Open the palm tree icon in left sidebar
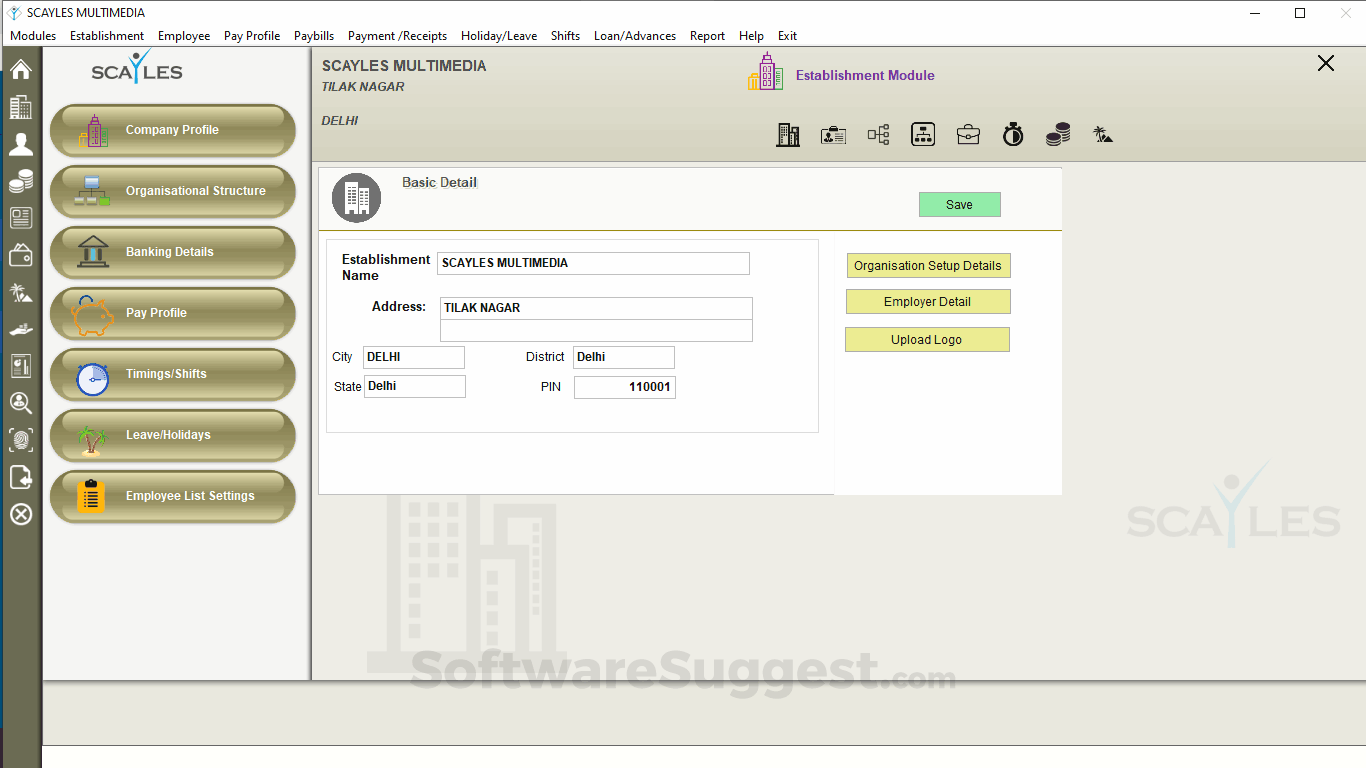The height and width of the screenshot is (768, 1366). click(21, 292)
